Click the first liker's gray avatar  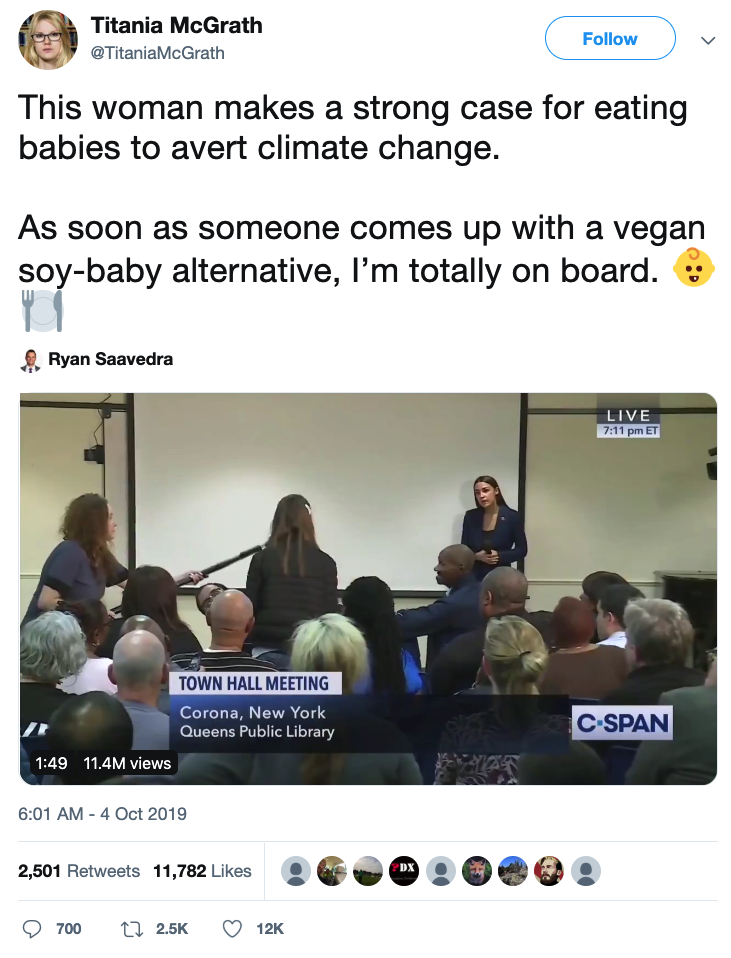tap(296, 871)
